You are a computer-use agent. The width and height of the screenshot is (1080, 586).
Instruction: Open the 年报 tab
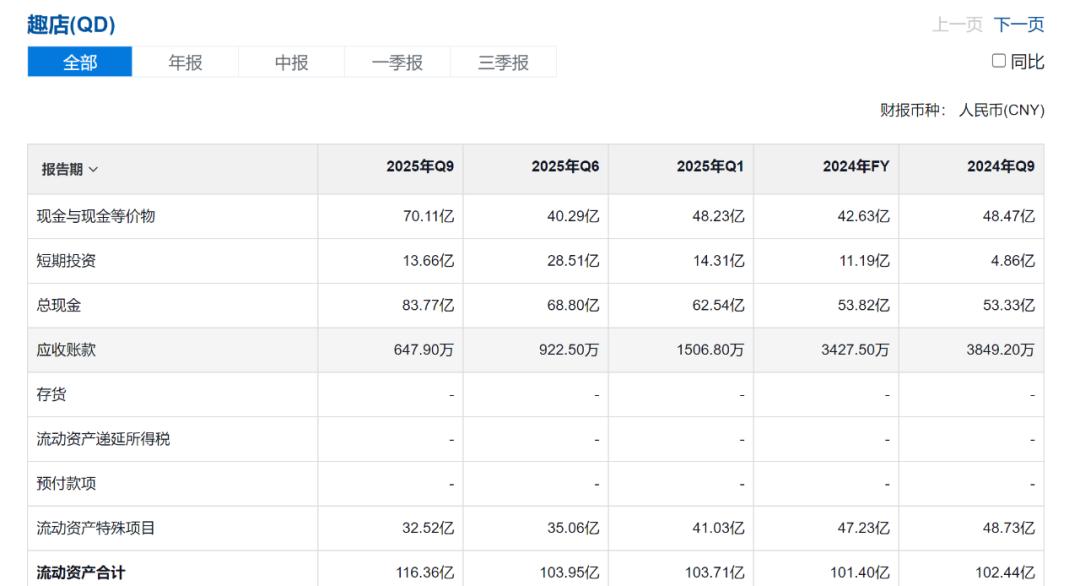(185, 62)
